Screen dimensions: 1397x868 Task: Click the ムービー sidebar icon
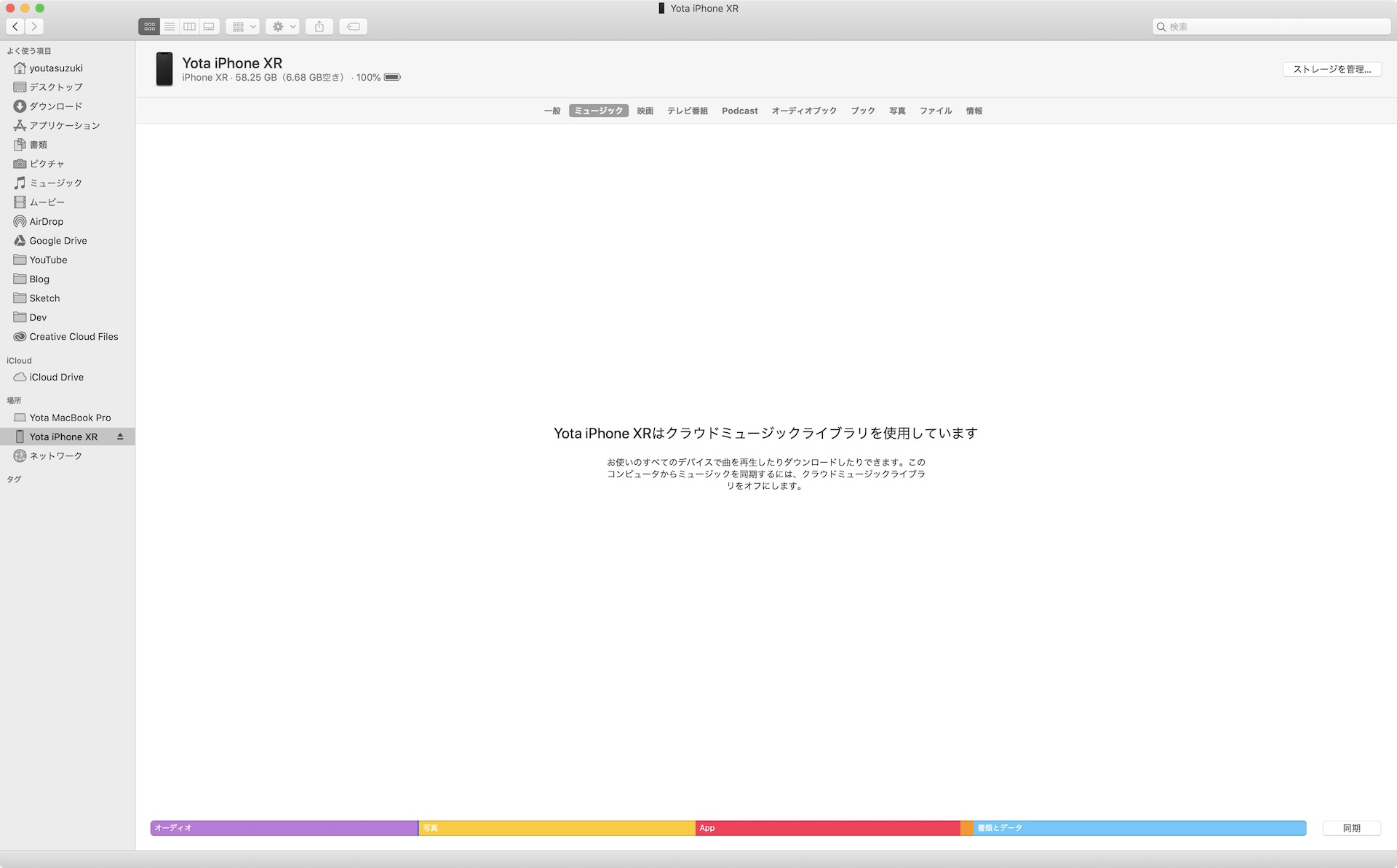[19, 202]
